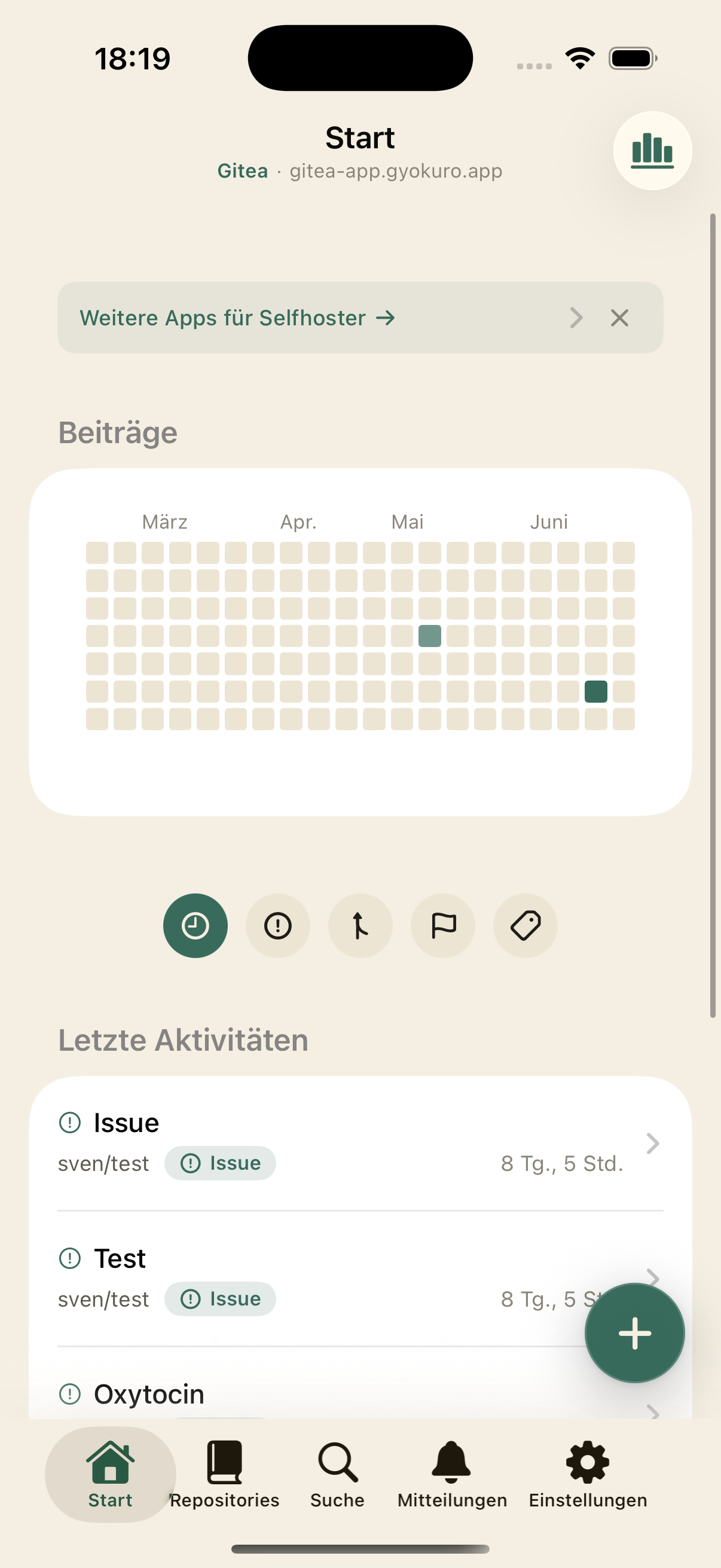Open the statistics bar chart icon
721x1568 pixels.
click(x=652, y=150)
